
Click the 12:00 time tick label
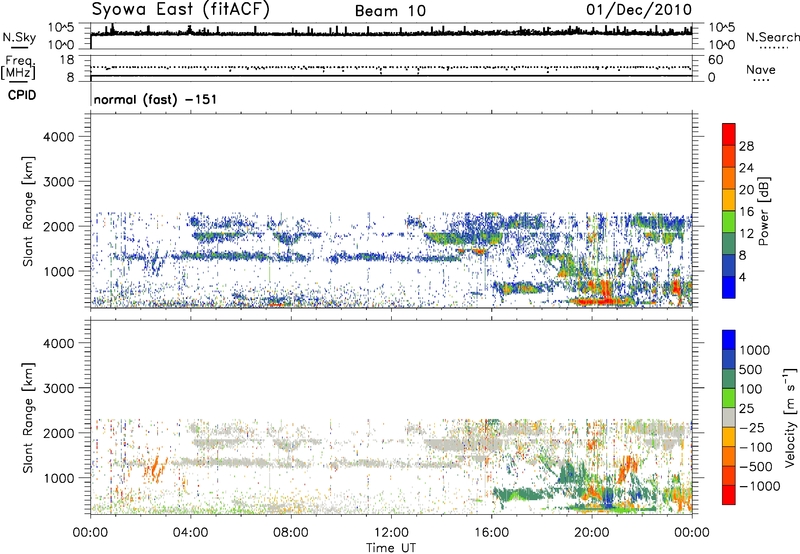point(391,533)
